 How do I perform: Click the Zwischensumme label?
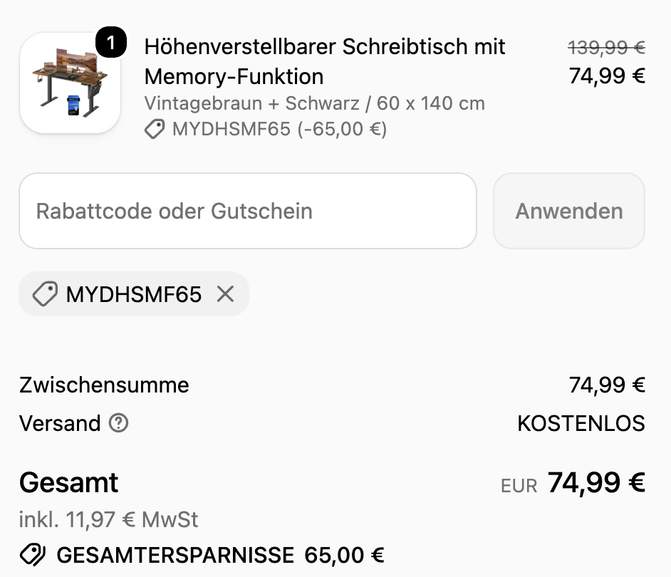point(104,385)
